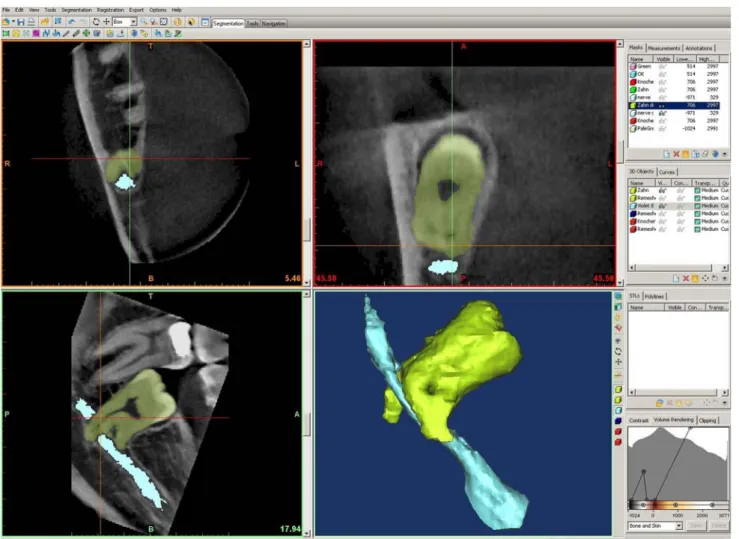739x539 pixels.
Task: Click the Visible column header in Masks
Action: coord(663,59)
